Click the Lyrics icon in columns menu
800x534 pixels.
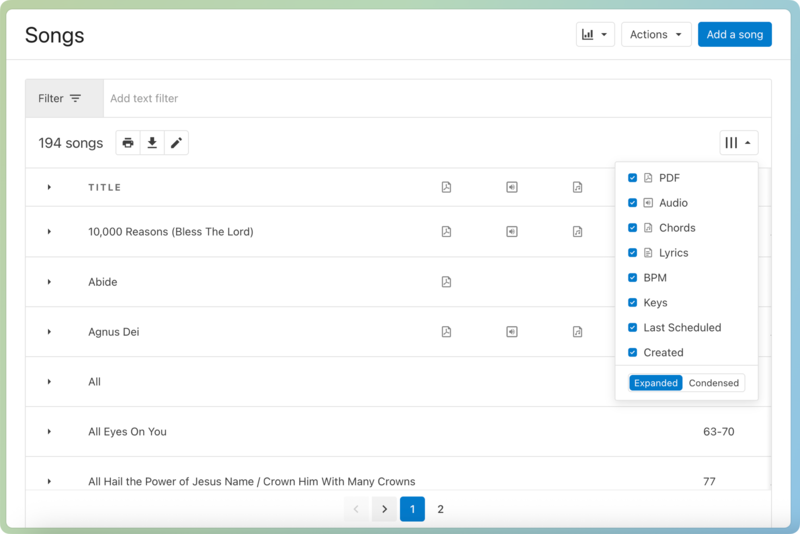coord(648,252)
